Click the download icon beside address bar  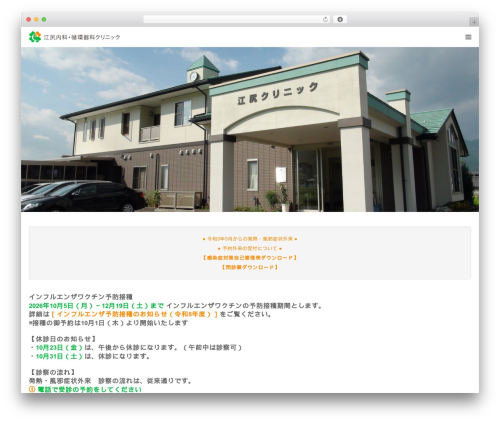(340, 19)
